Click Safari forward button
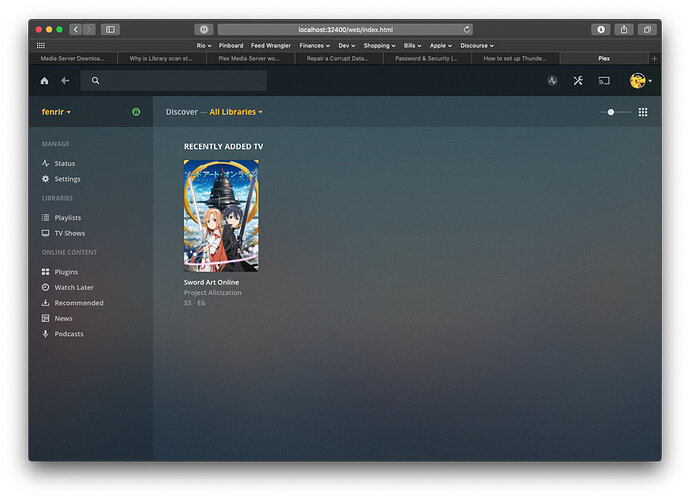Viewport: 690px width, 499px height. 89,29
